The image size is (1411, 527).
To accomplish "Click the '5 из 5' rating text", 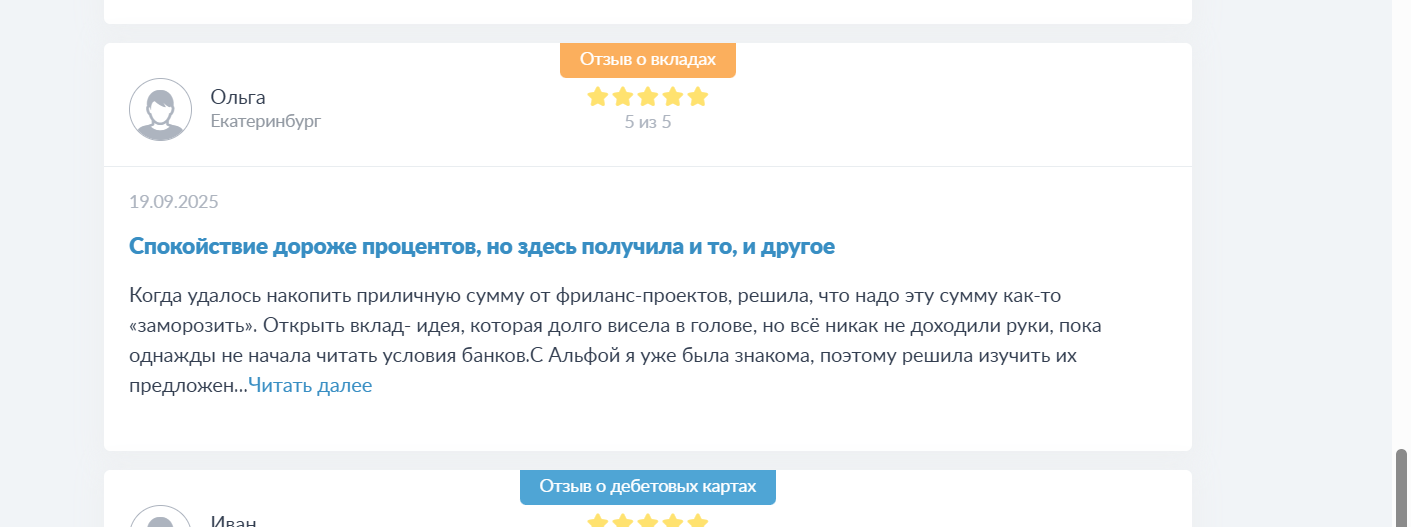I will (x=648, y=123).
